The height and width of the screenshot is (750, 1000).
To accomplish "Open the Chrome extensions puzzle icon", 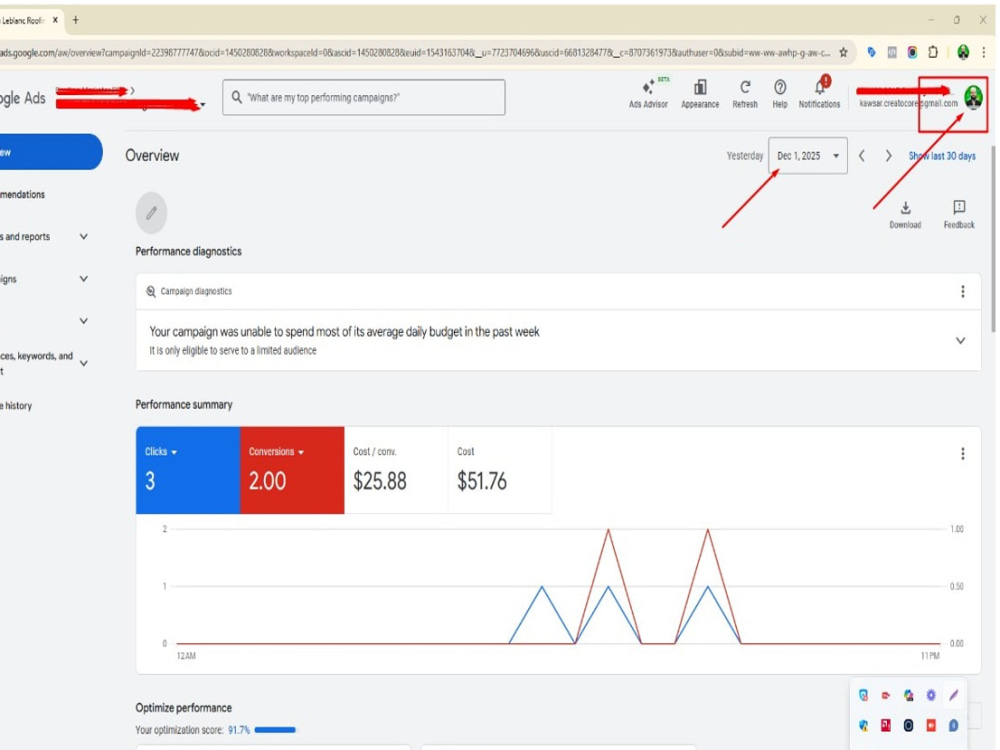I will click(x=933, y=52).
